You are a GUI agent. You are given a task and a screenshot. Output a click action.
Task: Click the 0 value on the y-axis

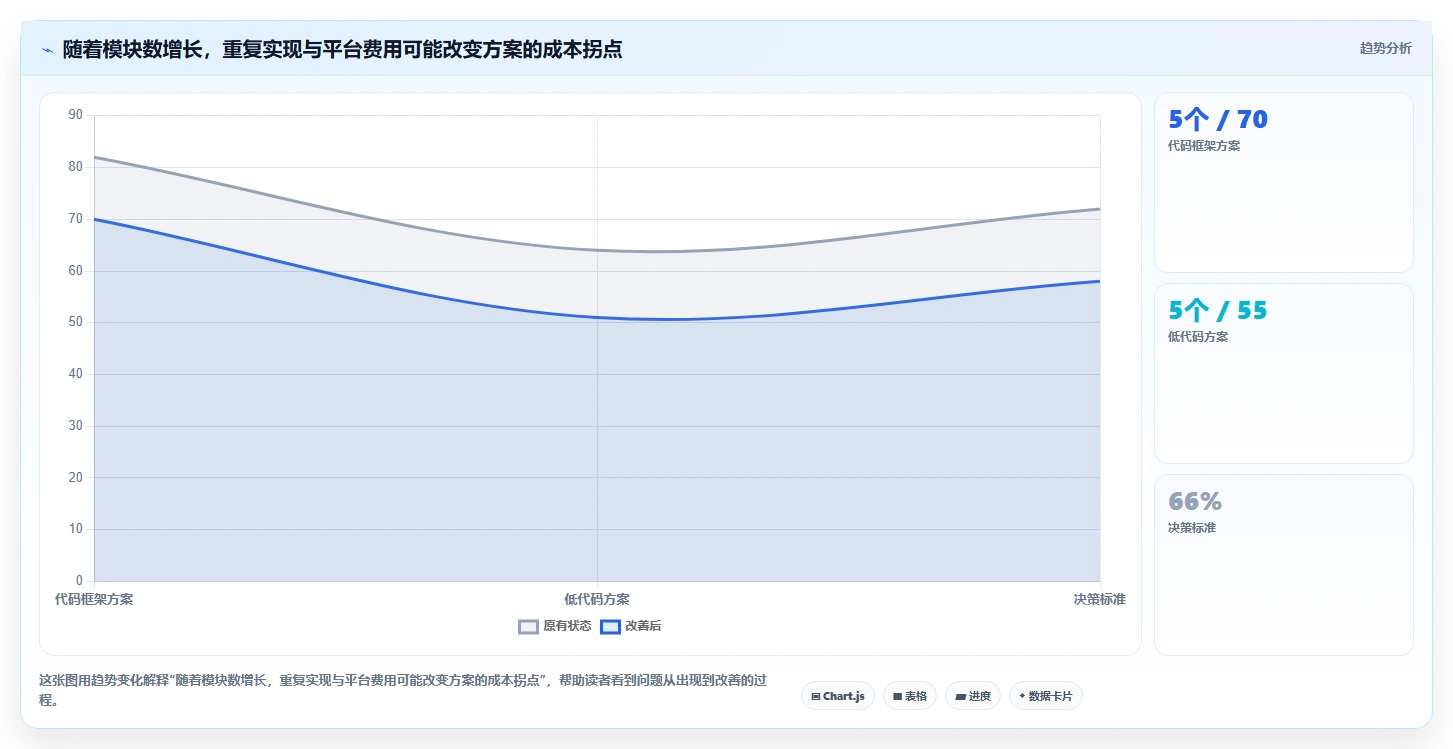click(x=79, y=581)
